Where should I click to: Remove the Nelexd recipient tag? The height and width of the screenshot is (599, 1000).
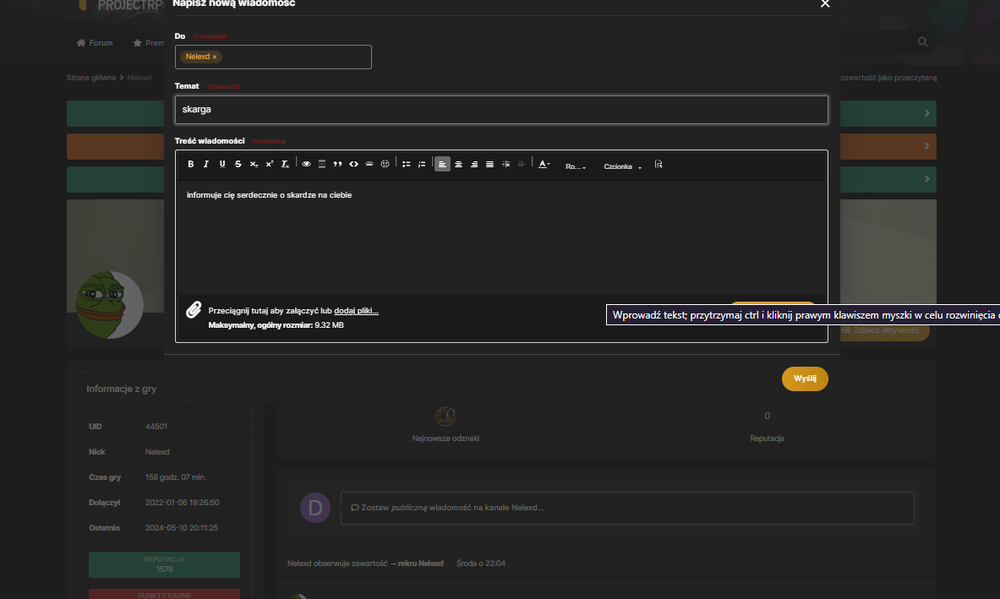coord(214,57)
